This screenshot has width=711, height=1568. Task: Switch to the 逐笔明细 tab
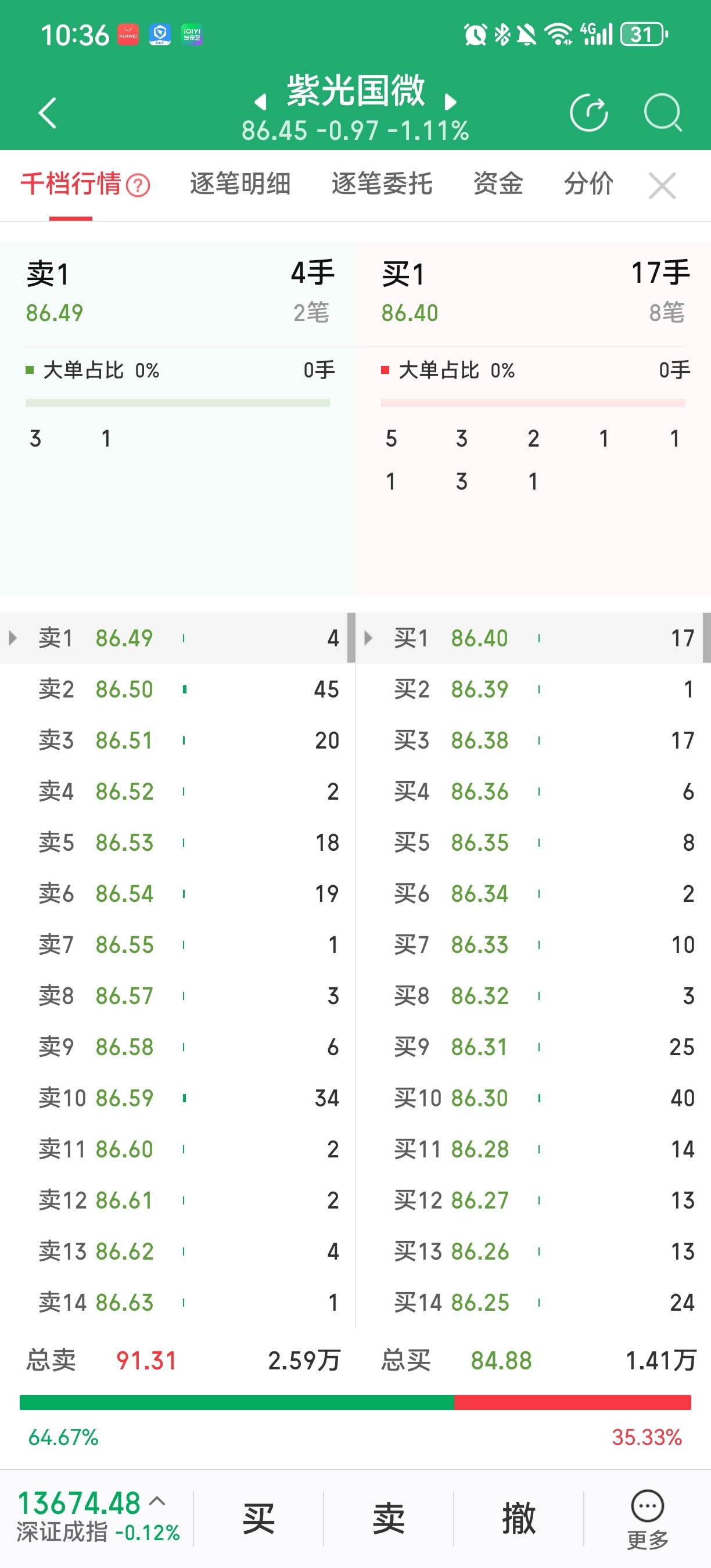[240, 184]
